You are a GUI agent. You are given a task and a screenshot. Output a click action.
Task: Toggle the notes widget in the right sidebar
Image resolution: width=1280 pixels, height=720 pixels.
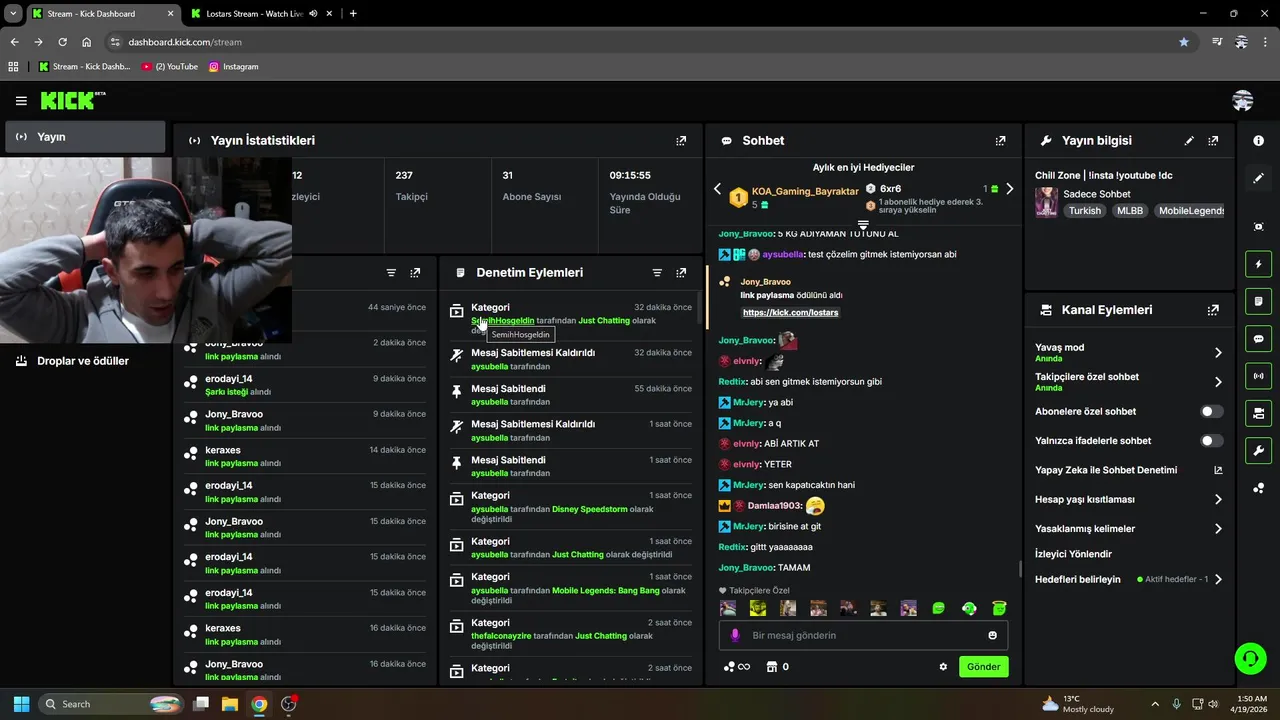click(1258, 301)
